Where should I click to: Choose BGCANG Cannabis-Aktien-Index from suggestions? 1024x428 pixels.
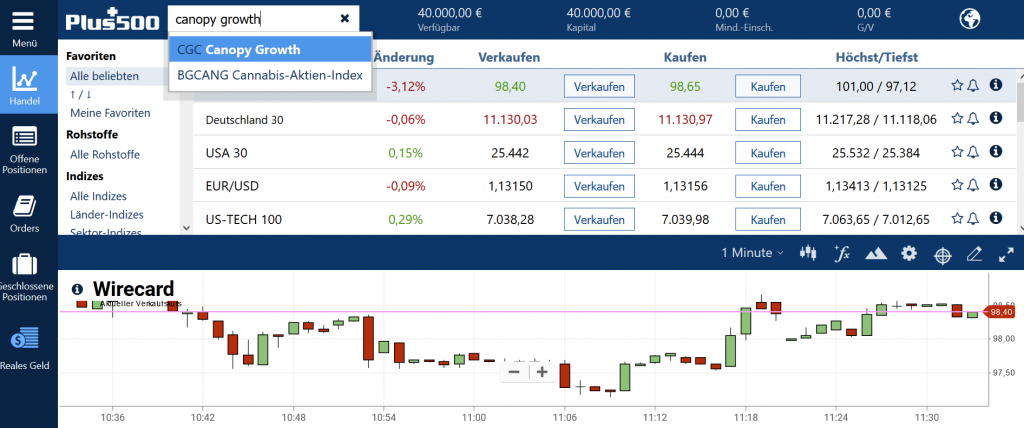point(270,75)
